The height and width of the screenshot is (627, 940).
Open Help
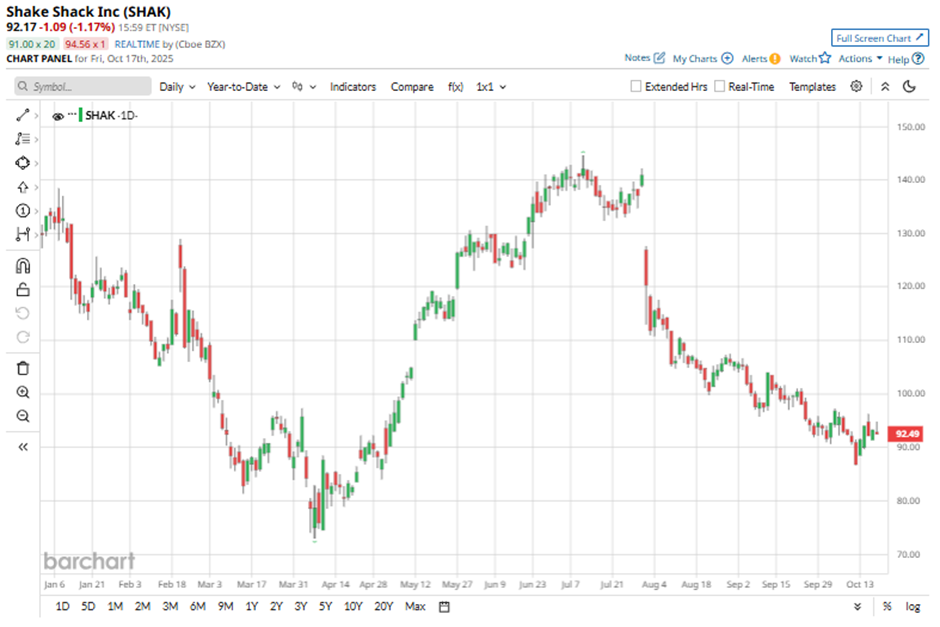906,59
